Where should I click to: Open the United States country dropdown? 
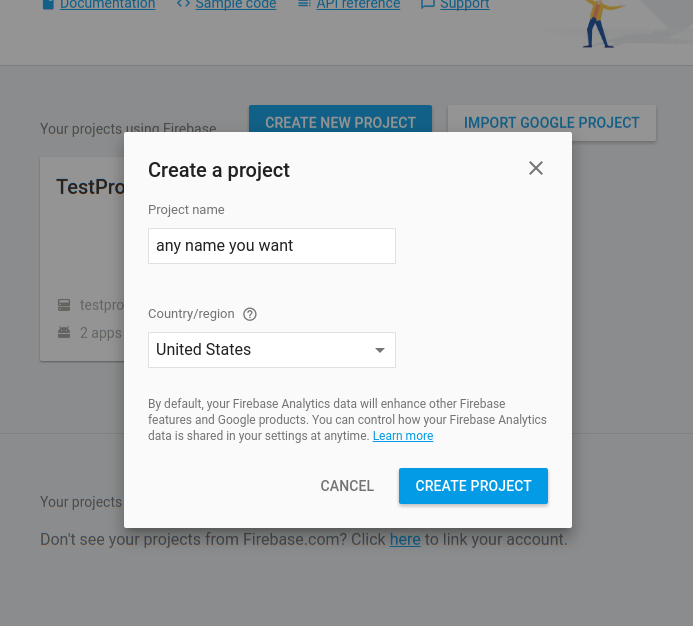coord(272,350)
